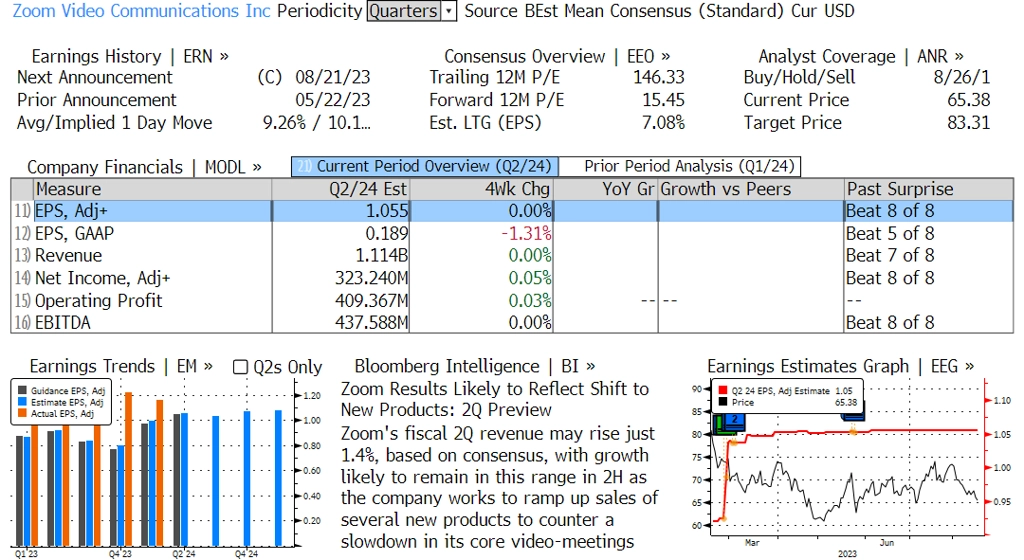Click the Zoom Video Communications Inc title

tap(141, 11)
